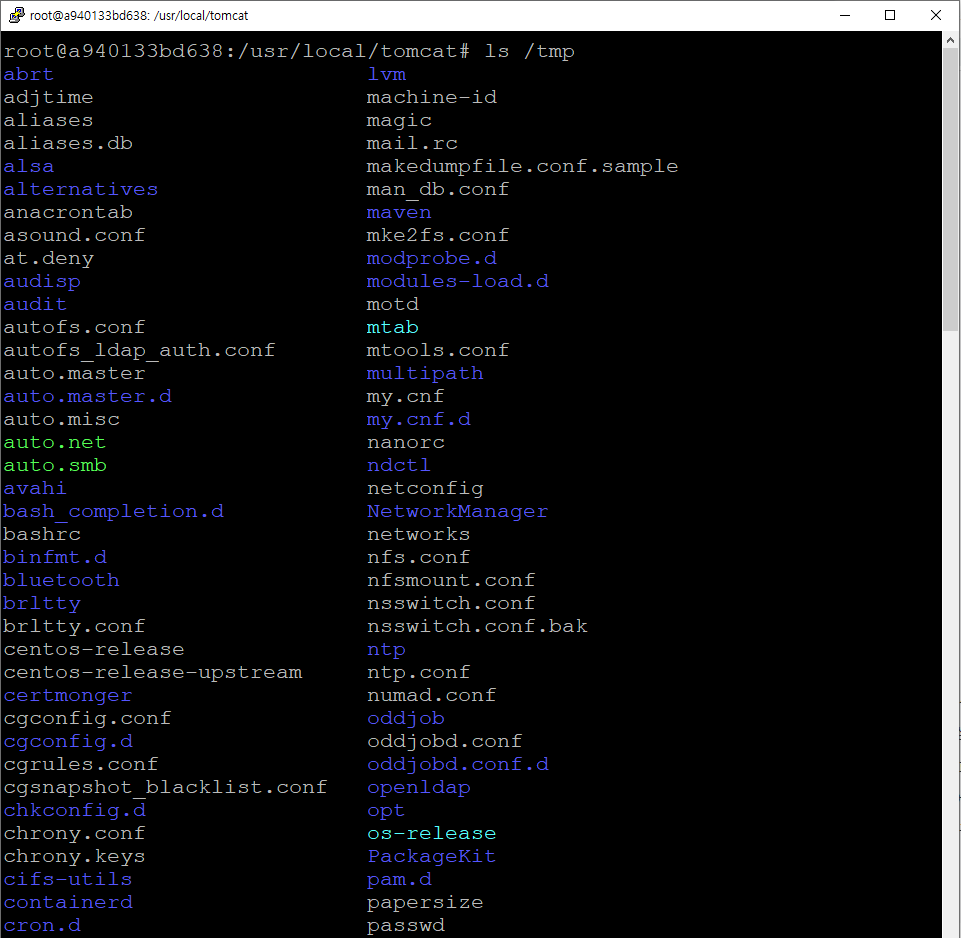Minimize the terminal window
Screen dimensions: 961x938
tap(845, 15)
